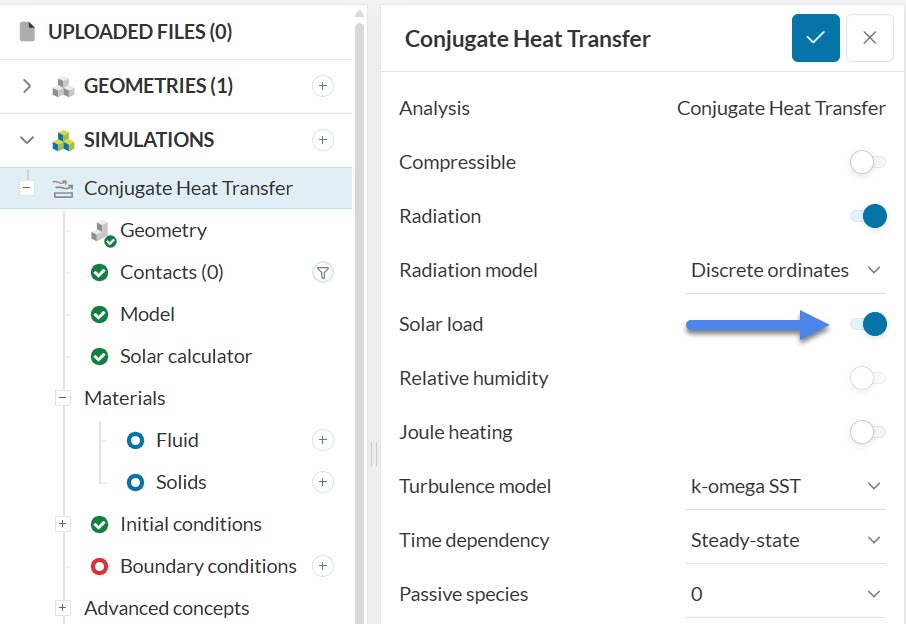This screenshot has height=624, width=906.
Task: Close the Conjugate Heat Transfer panel
Action: (870, 38)
